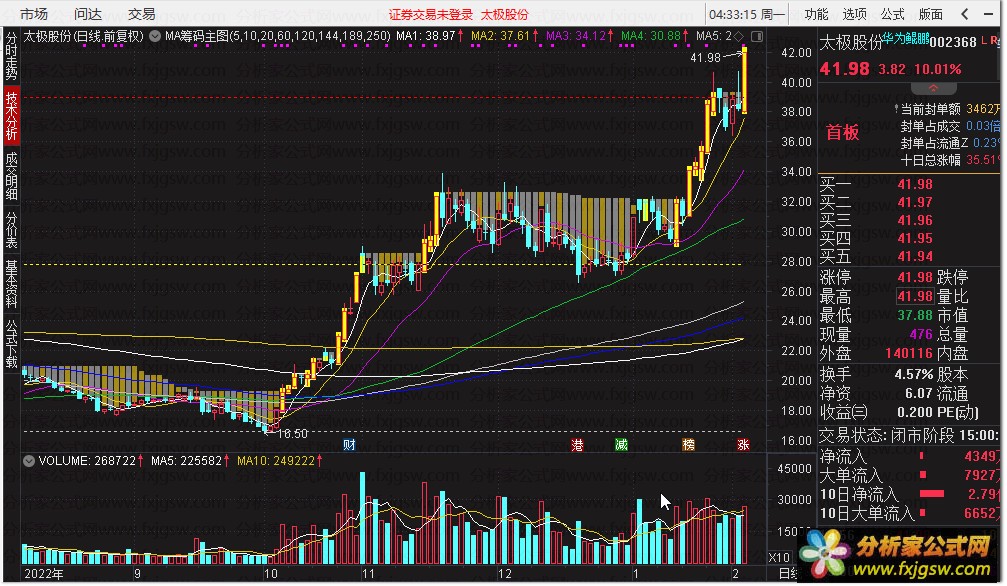Image resolution: width=1007 pixels, height=586 pixels.
Task: Toggle side panel icon at chart top-right
Action: [757, 37]
